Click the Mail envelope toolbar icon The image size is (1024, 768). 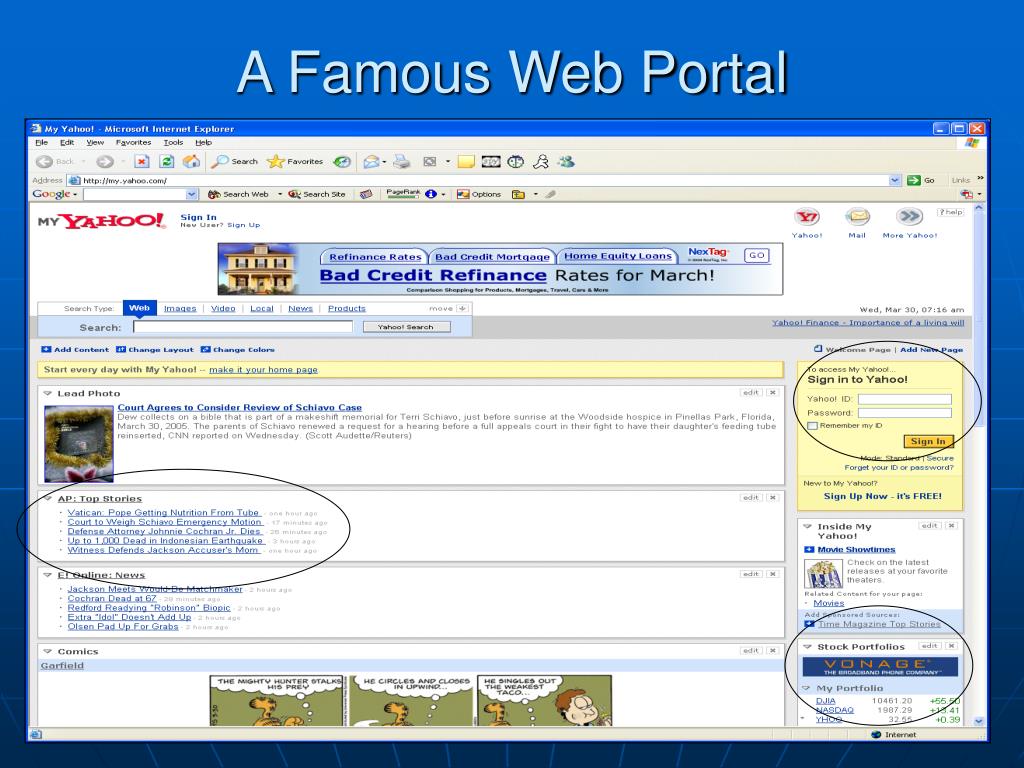[x=372, y=161]
